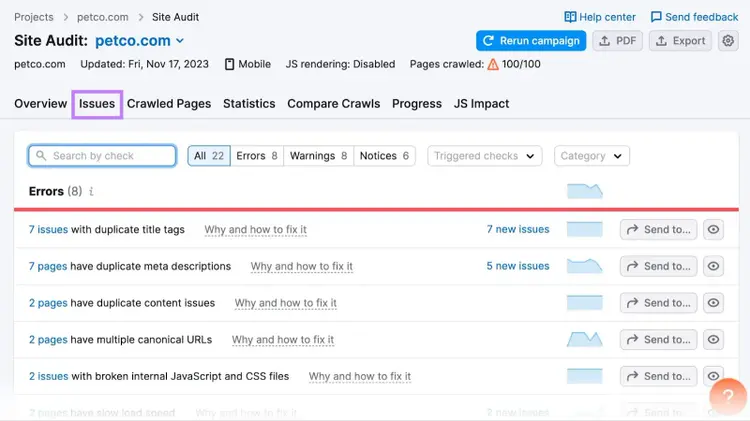Click Send to for duplicate title tags
The height and width of the screenshot is (421, 750).
(x=659, y=230)
